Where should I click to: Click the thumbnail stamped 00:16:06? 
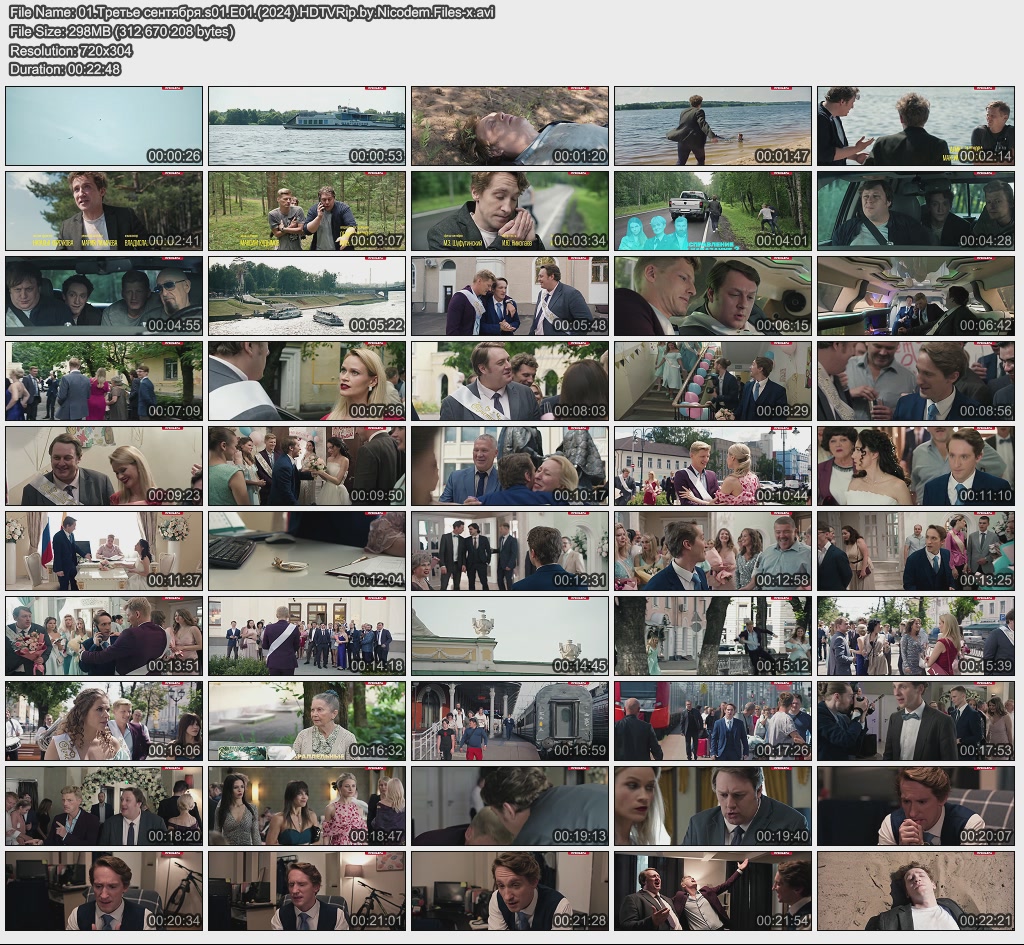104,721
